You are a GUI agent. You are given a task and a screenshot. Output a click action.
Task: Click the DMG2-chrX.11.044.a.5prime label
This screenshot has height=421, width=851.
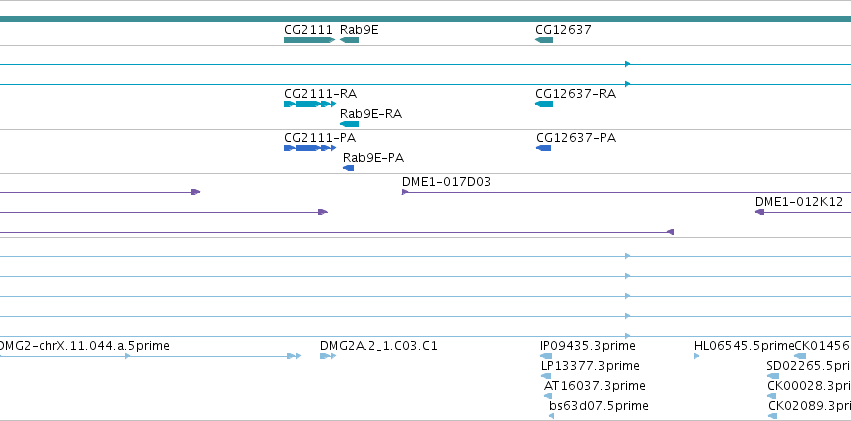pos(84,346)
